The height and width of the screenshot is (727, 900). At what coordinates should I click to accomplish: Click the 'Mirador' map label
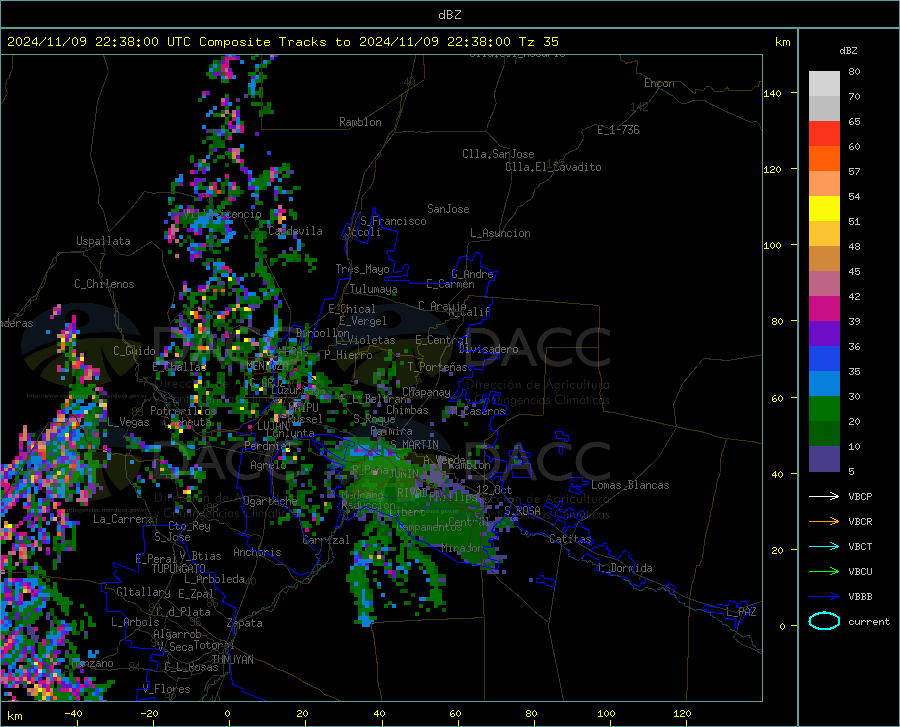click(x=463, y=548)
